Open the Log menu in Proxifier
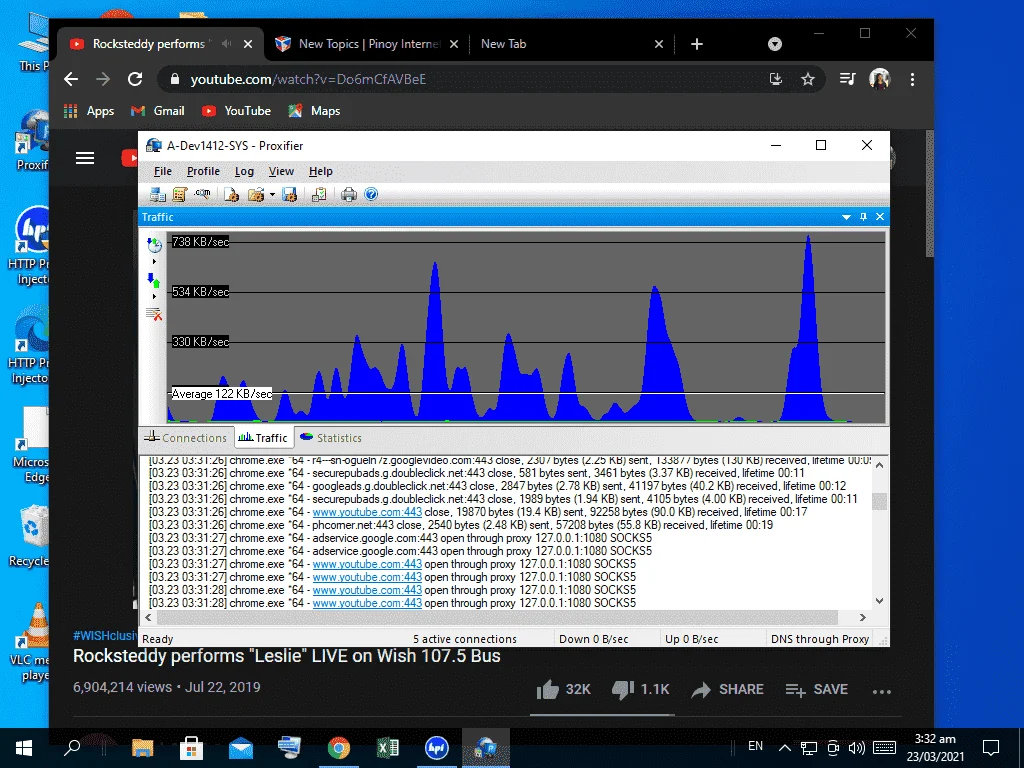 click(x=244, y=171)
